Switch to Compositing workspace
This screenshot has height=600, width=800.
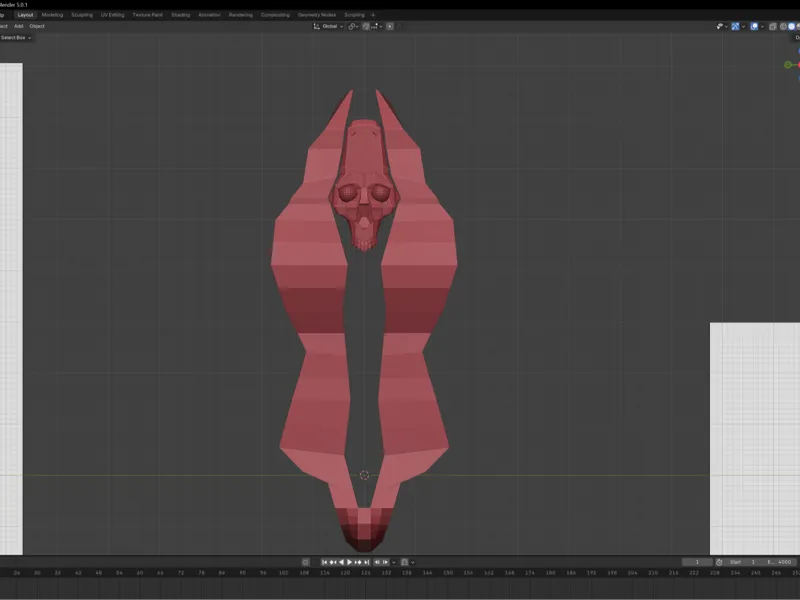coord(275,15)
